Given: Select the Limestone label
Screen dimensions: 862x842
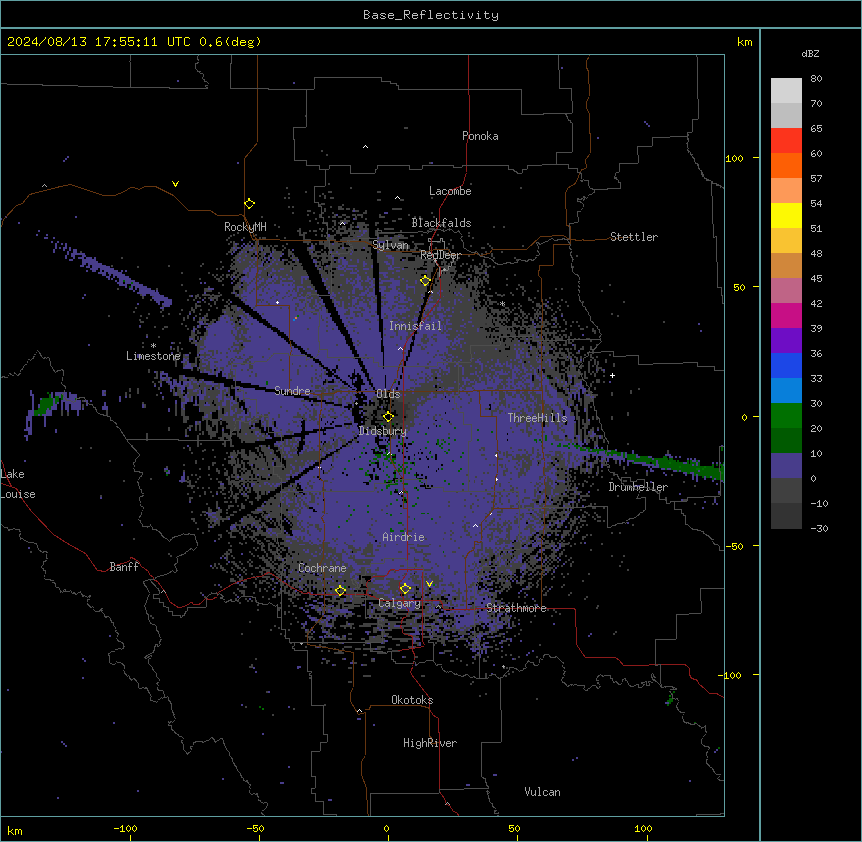Looking at the screenshot, I should click(x=153, y=356).
